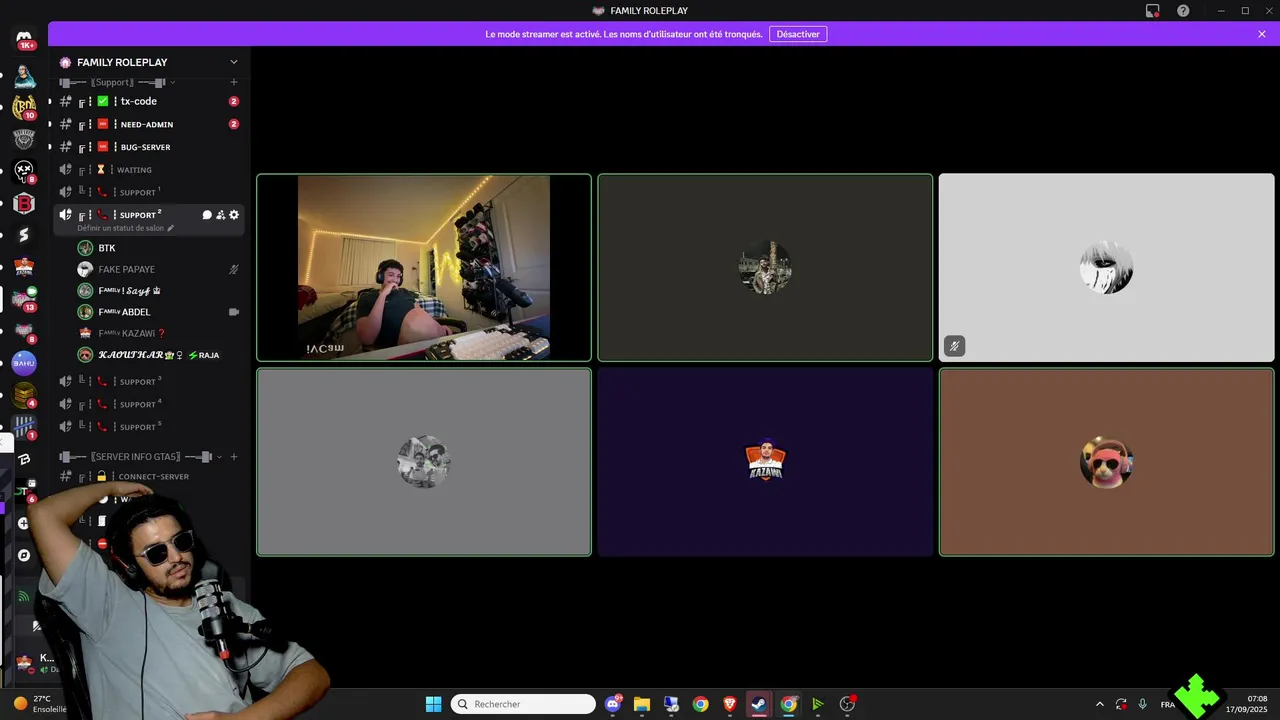Join SUPPORT 1 voice channel
Screen dimensions: 1280x720
(x=148, y=192)
